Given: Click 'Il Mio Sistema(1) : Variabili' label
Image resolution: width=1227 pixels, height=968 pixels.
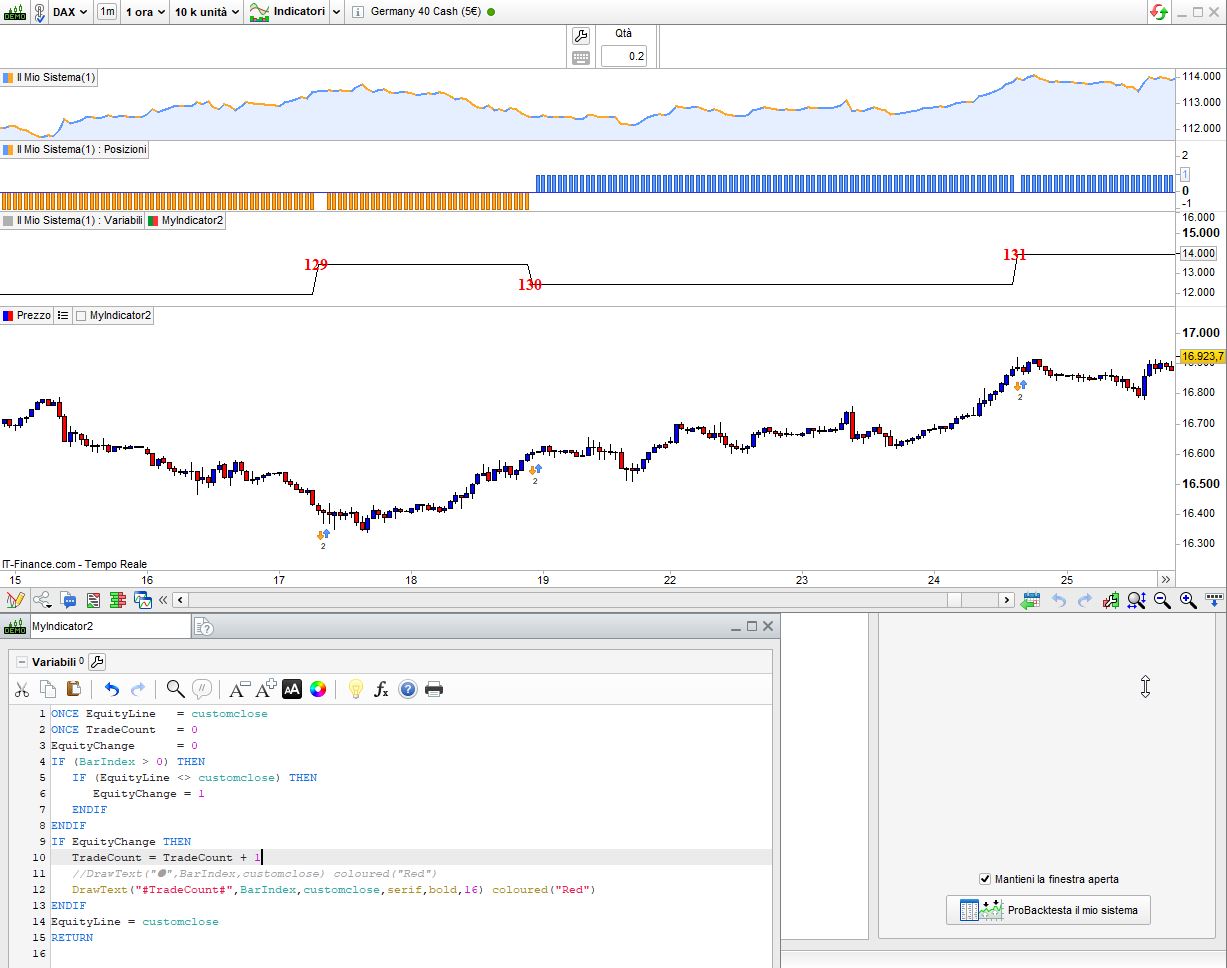Looking at the screenshot, I should pos(72,220).
